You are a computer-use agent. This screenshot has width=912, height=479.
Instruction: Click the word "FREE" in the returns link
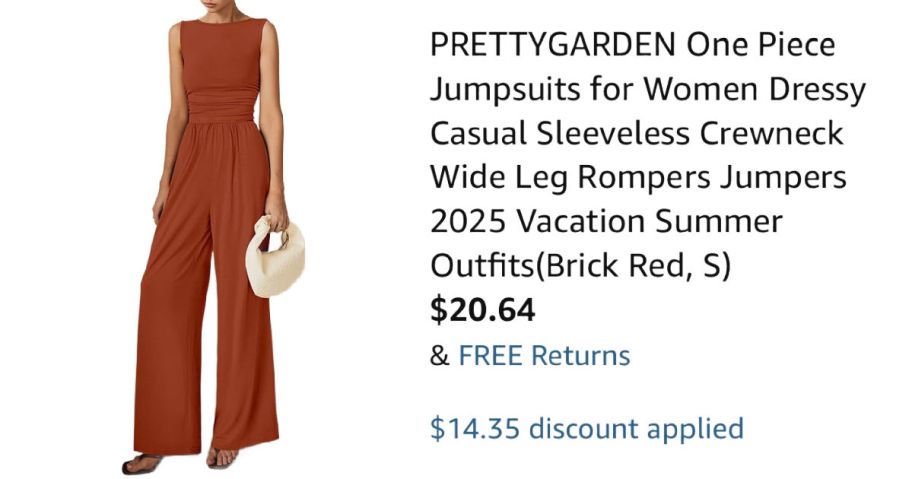[x=491, y=355]
